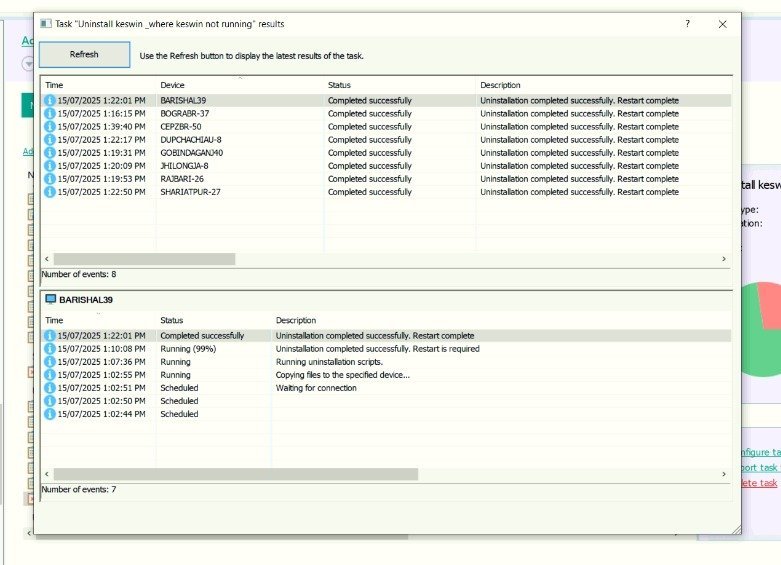Click info icon of 1:07:36 PM event
Image resolution: width=781 pixels, height=565 pixels.
tap(49, 362)
